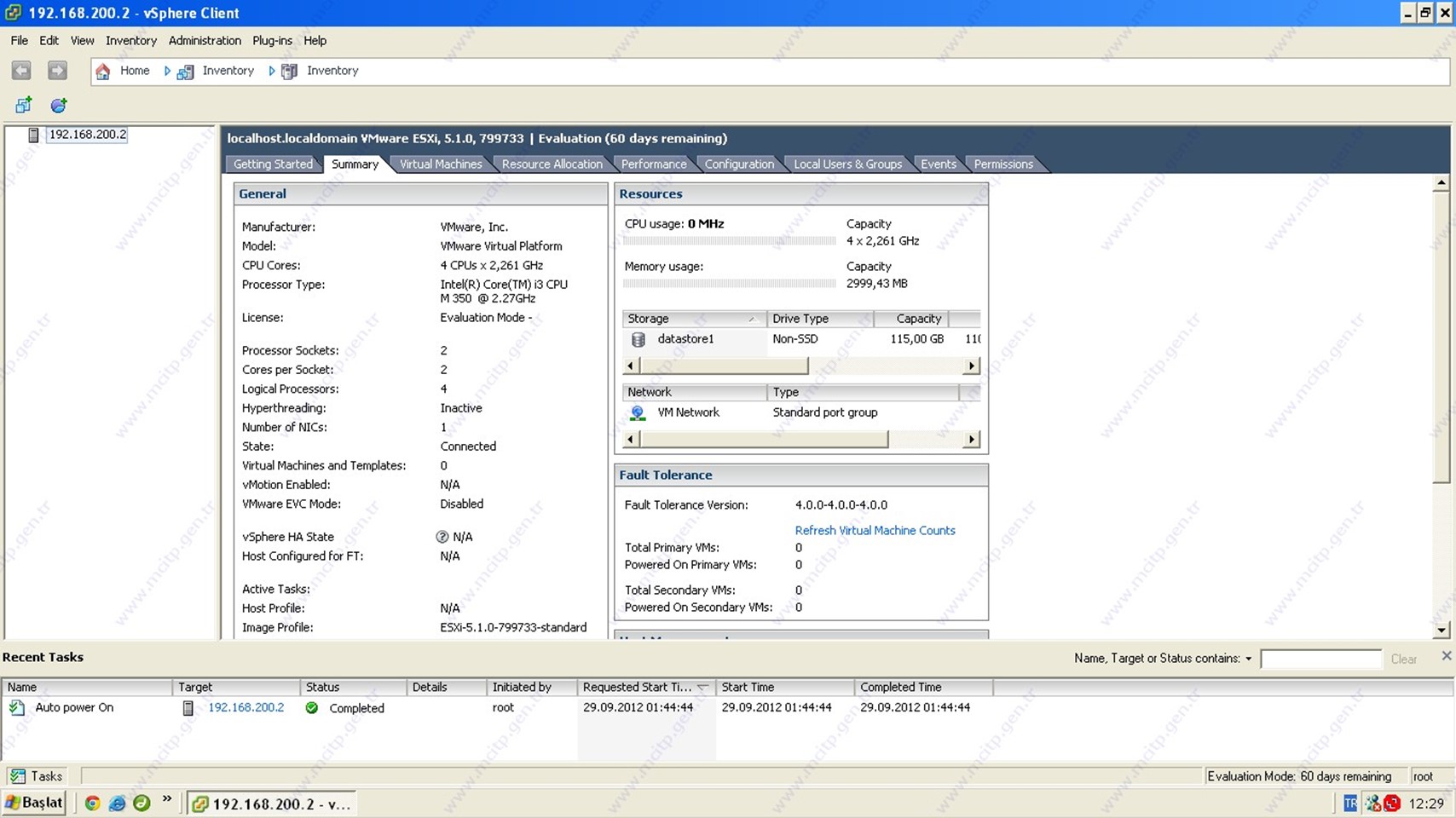Click the TR language indicator in tray
The image size is (1456, 818).
pos(1349,803)
